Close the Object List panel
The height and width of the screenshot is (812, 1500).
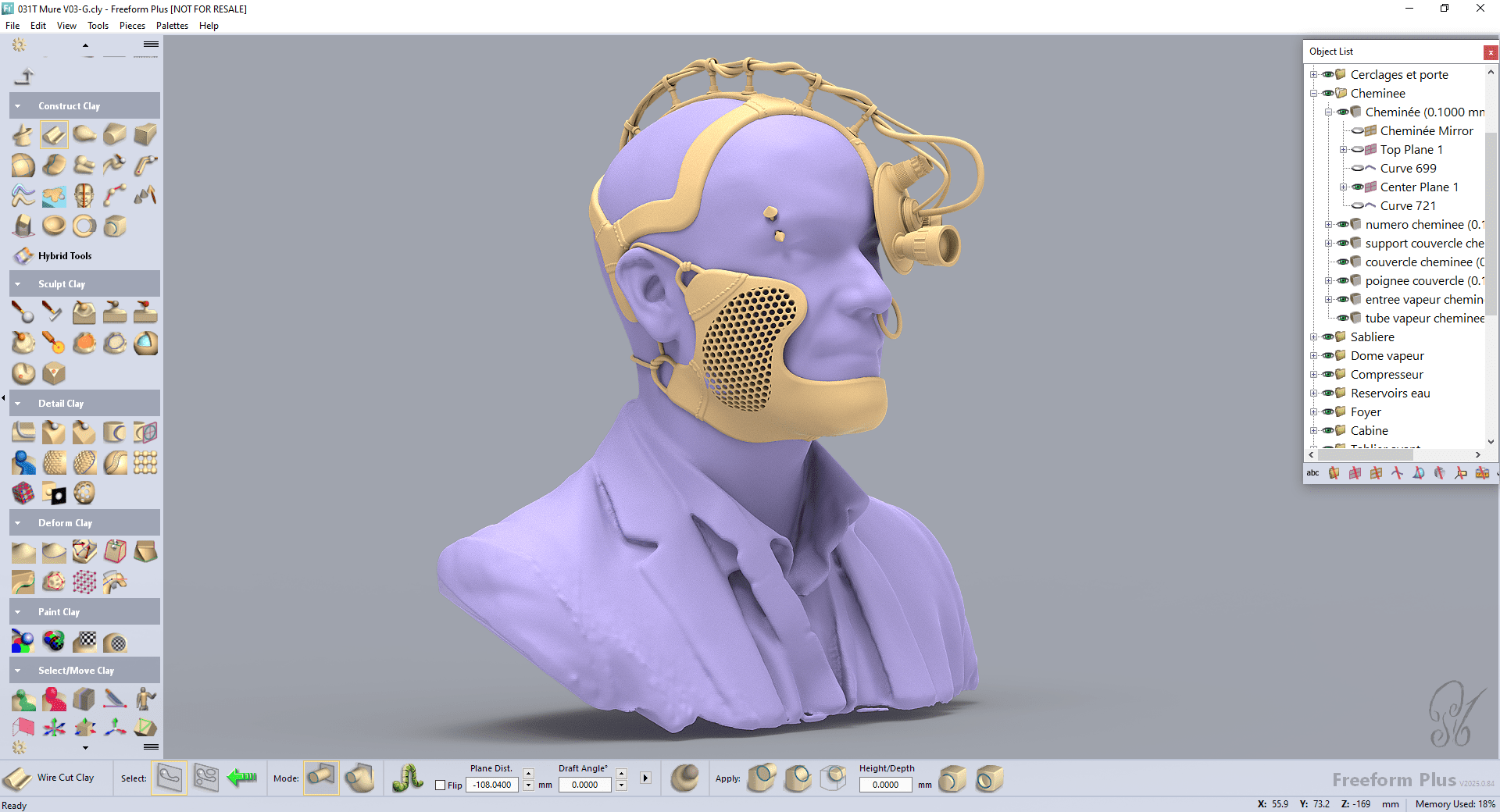pos(1490,52)
